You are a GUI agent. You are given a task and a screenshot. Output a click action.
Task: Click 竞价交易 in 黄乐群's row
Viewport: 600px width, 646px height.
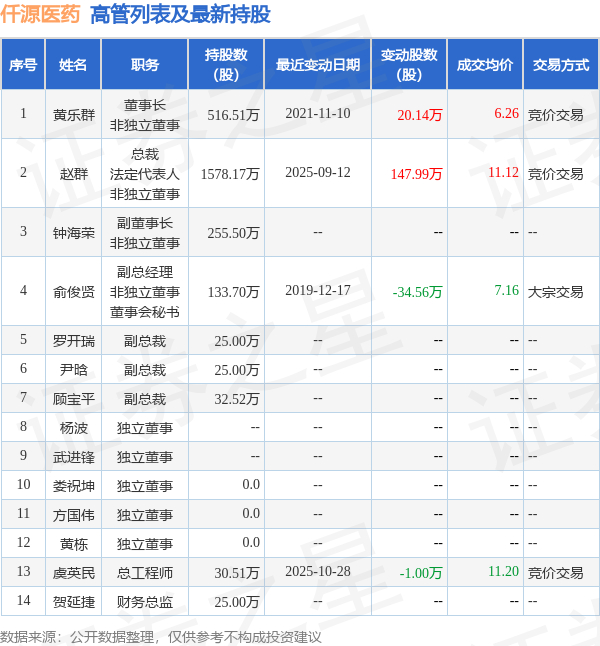(x=555, y=115)
